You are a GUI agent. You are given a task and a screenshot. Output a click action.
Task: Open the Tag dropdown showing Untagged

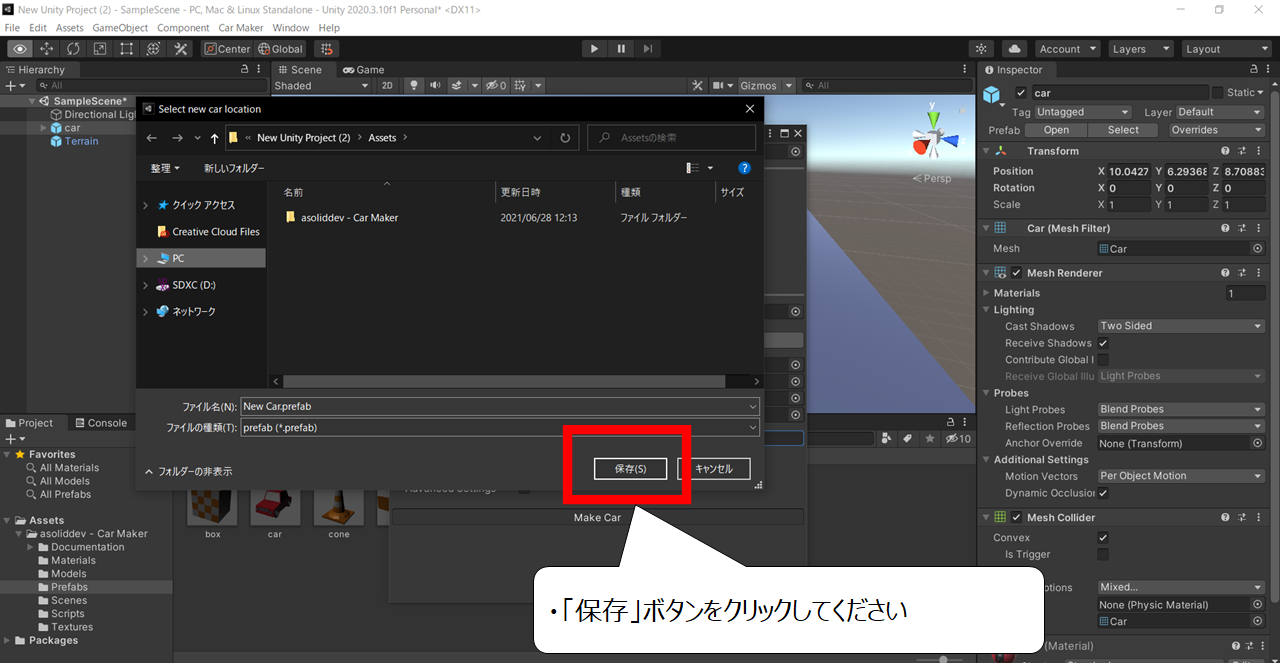click(1083, 112)
